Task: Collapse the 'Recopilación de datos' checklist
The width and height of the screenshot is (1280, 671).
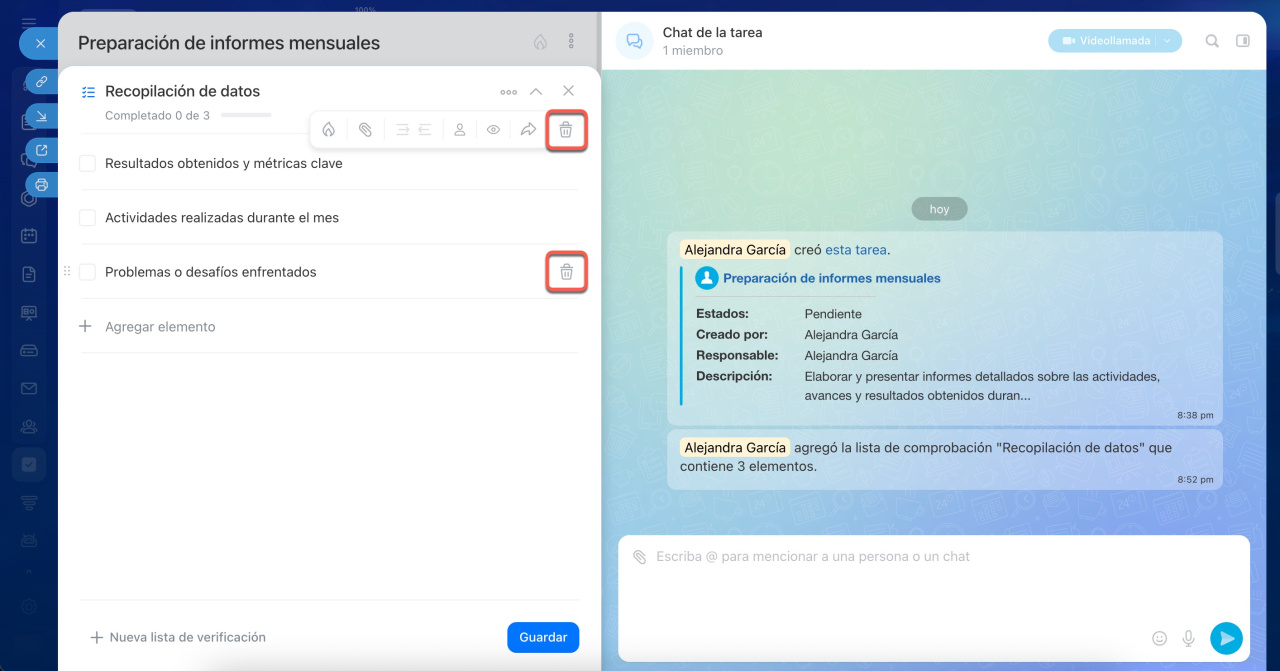Action: [536, 92]
